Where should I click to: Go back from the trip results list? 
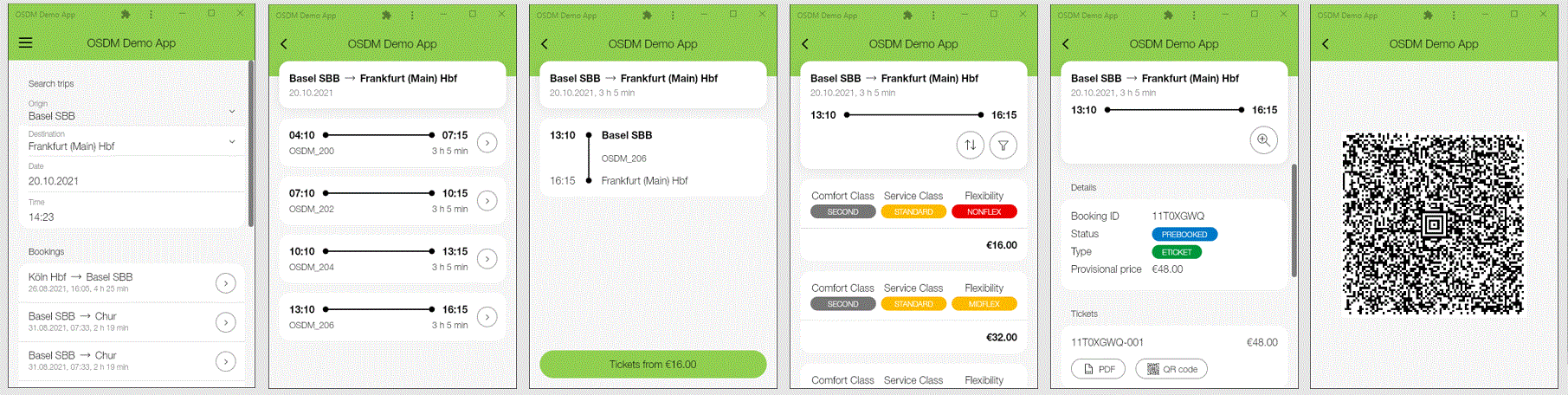284,43
